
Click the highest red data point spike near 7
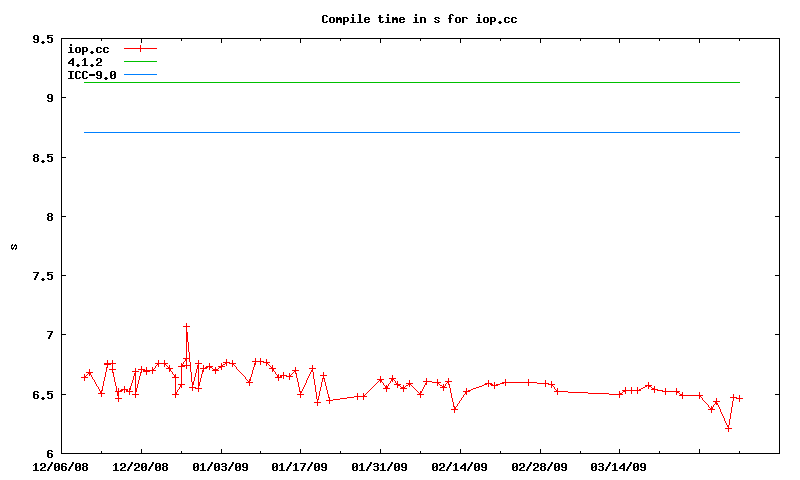coord(186,326)
